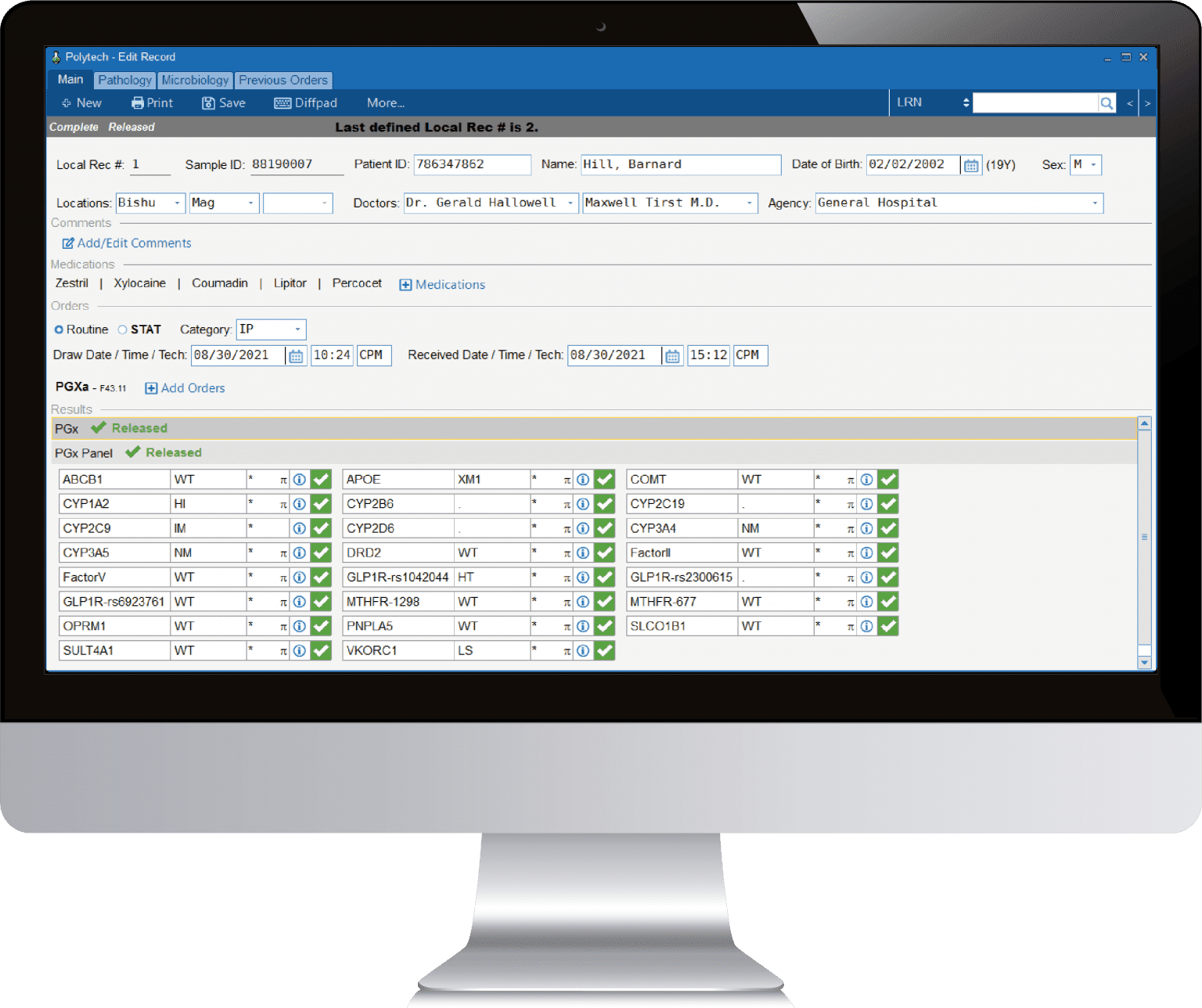Click the record search input field

click(1035, 103)
